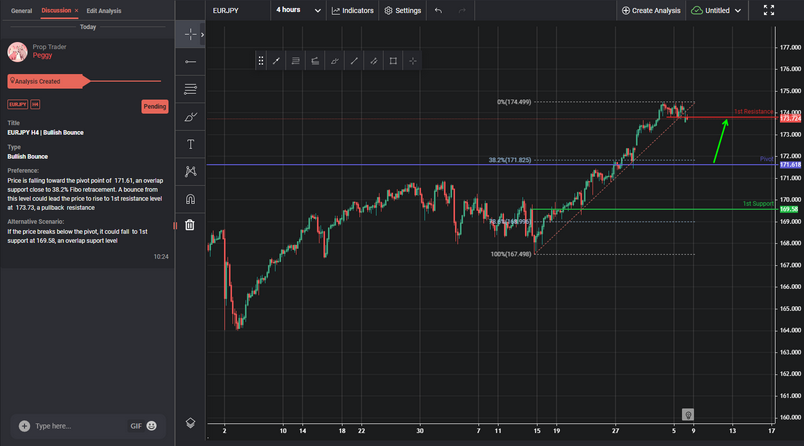Screen dimensions: 804x446
Task: Click the 169.58 support price label
Action: coord(789,209)
